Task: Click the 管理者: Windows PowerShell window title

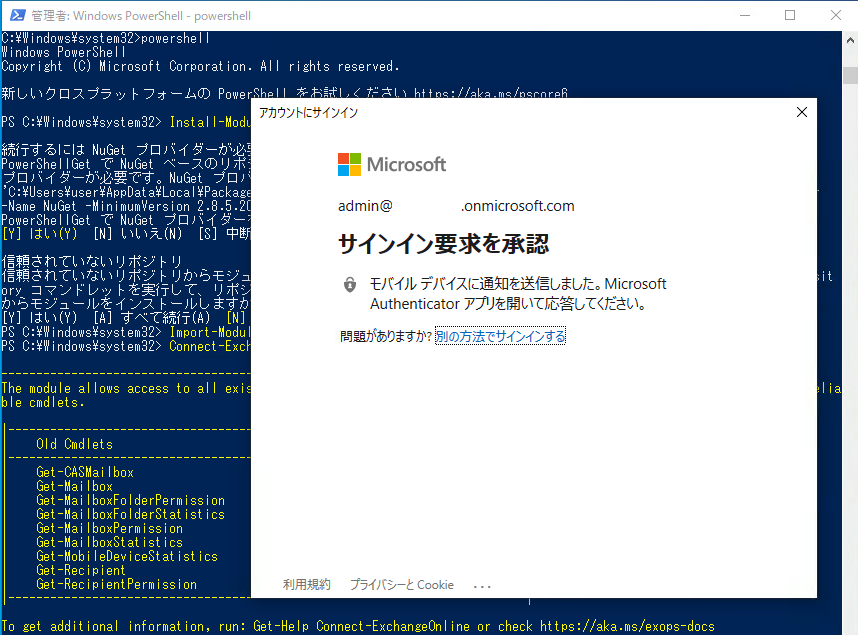Action: (141, 16)
